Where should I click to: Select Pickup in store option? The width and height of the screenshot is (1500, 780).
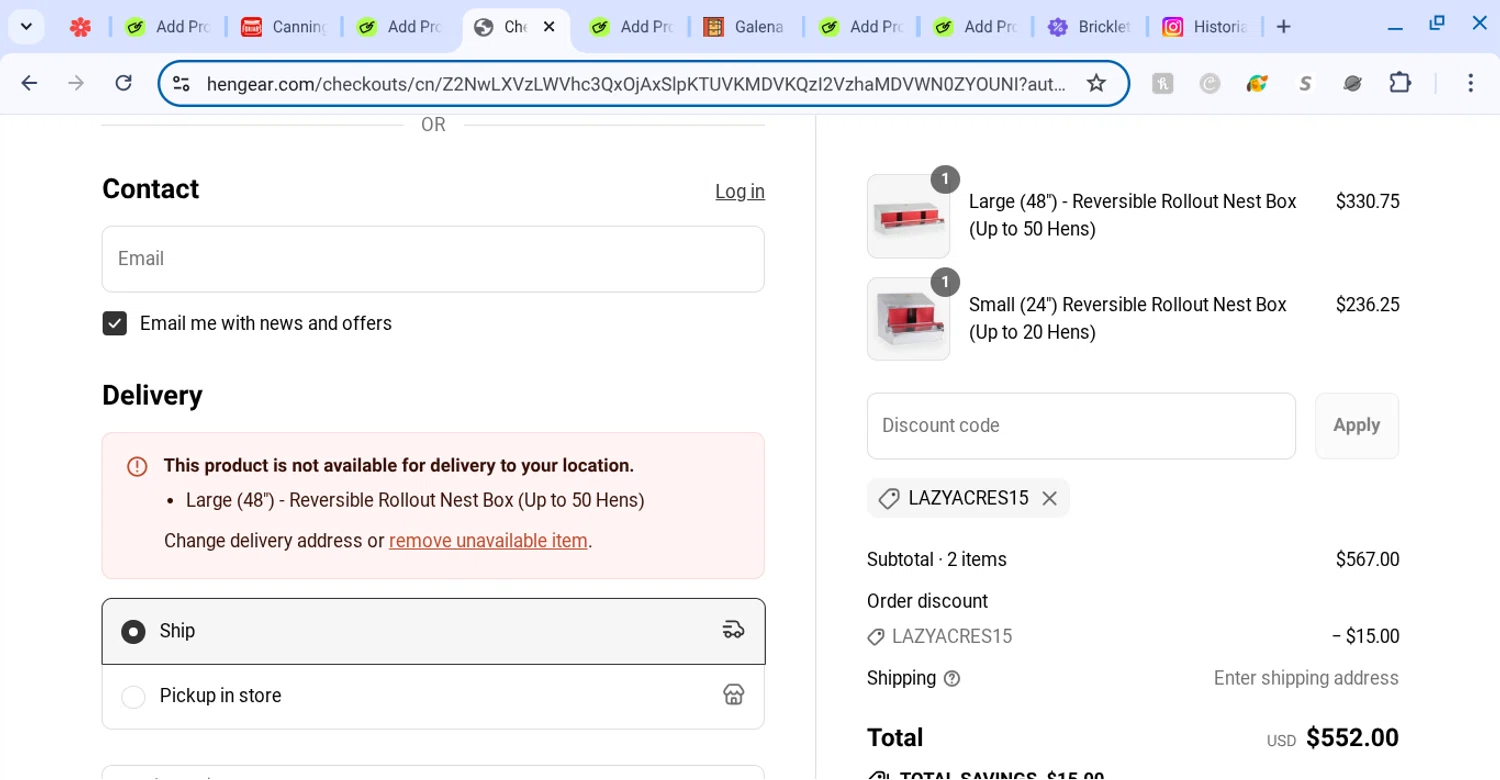[433, 696]
